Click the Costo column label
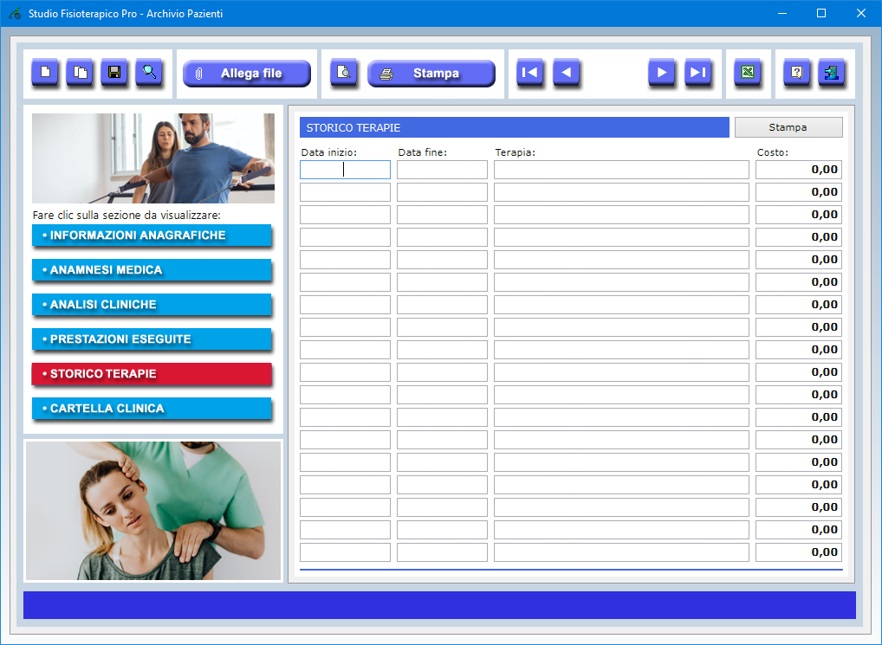The width and height of the screenshot is (882, 645). (x=772, y=152)
